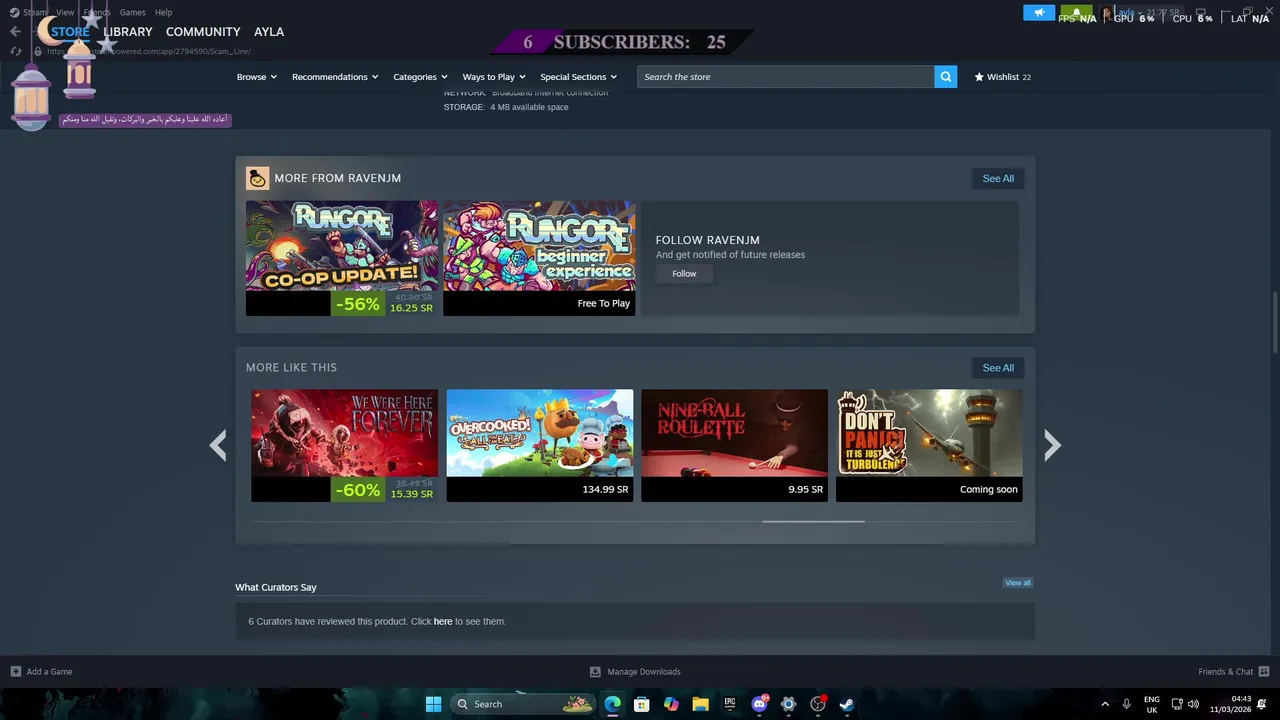
Task: Click the Steam back navigation arrow
Action: click(15, 31)
